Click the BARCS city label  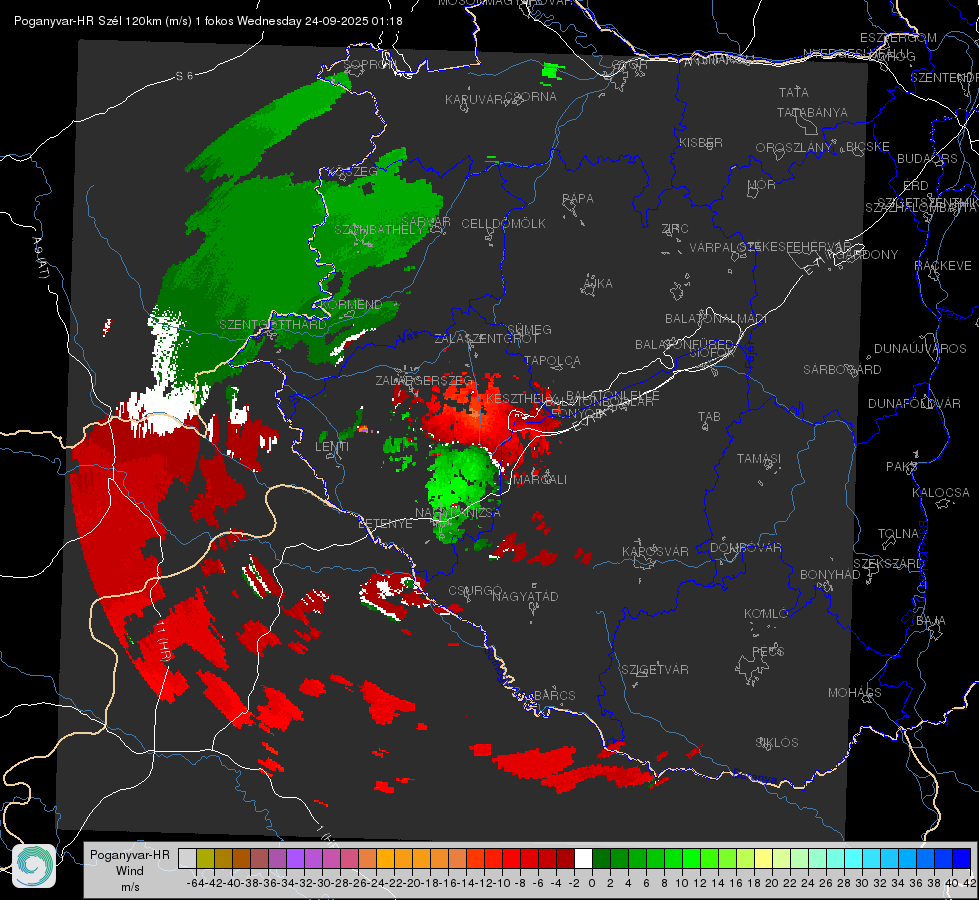coord(554,695)
